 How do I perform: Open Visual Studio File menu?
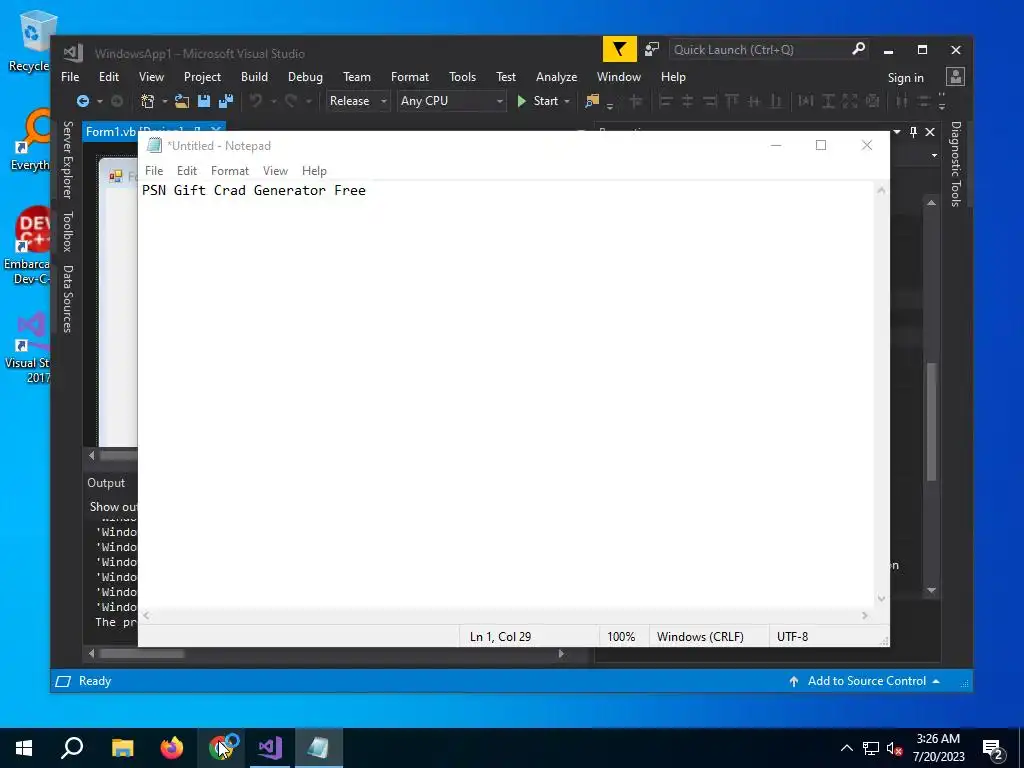(x=70, y=77)
